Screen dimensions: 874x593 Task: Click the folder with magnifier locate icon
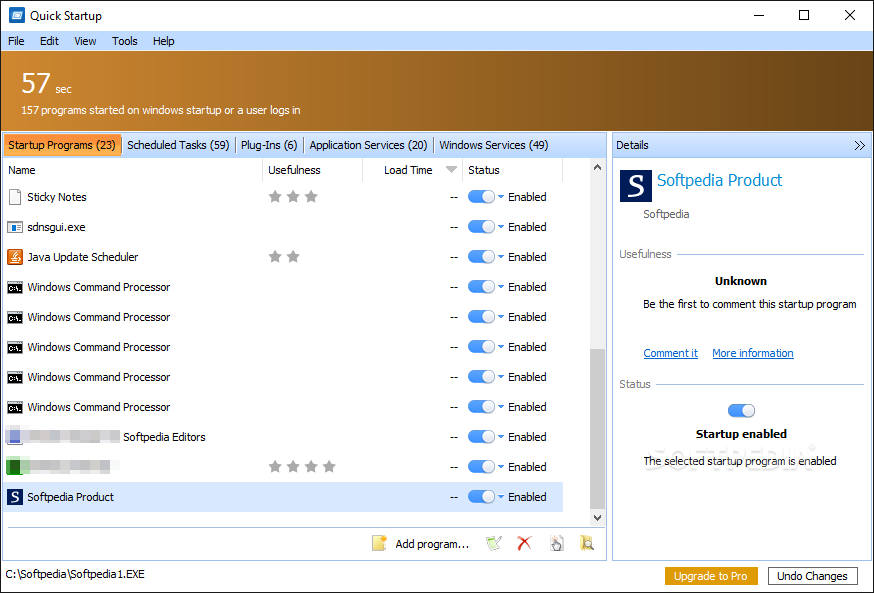[x=586, y=543]
